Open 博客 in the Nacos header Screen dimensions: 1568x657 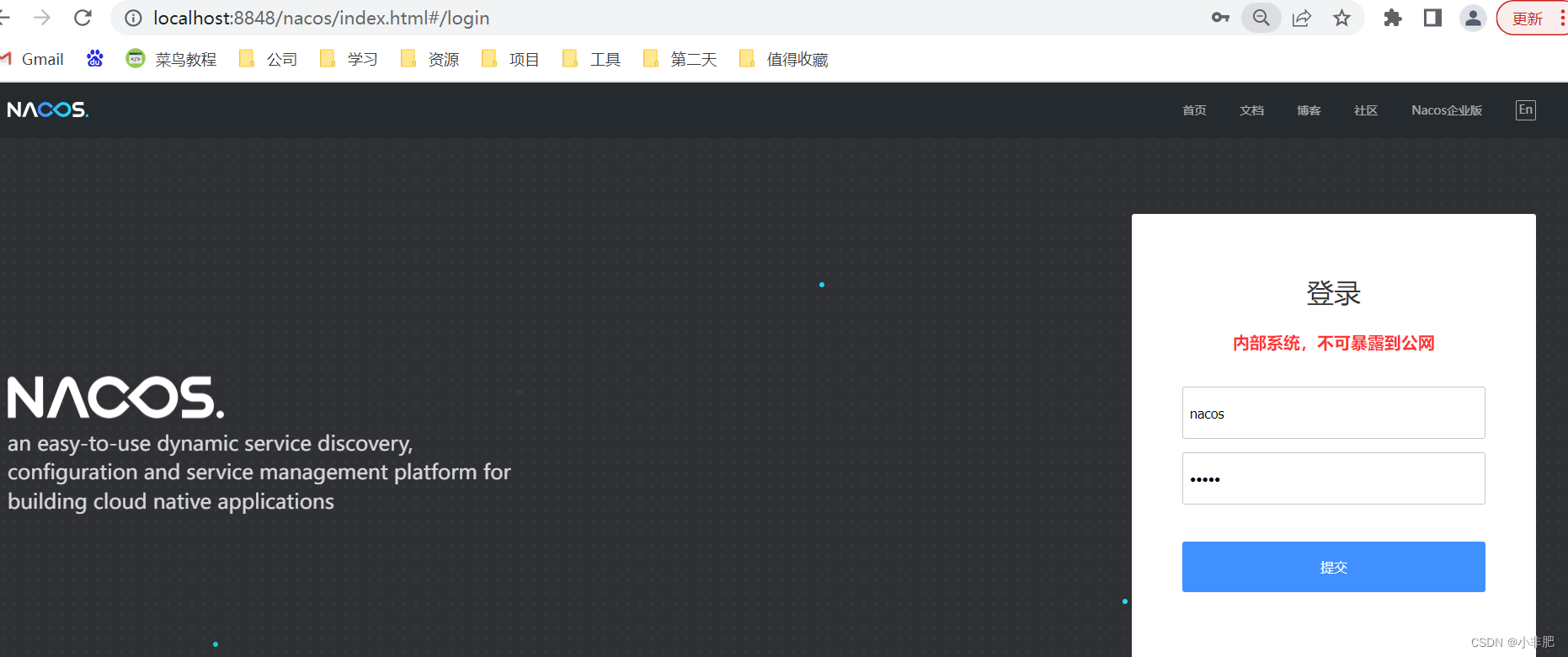pos(1309,110)
